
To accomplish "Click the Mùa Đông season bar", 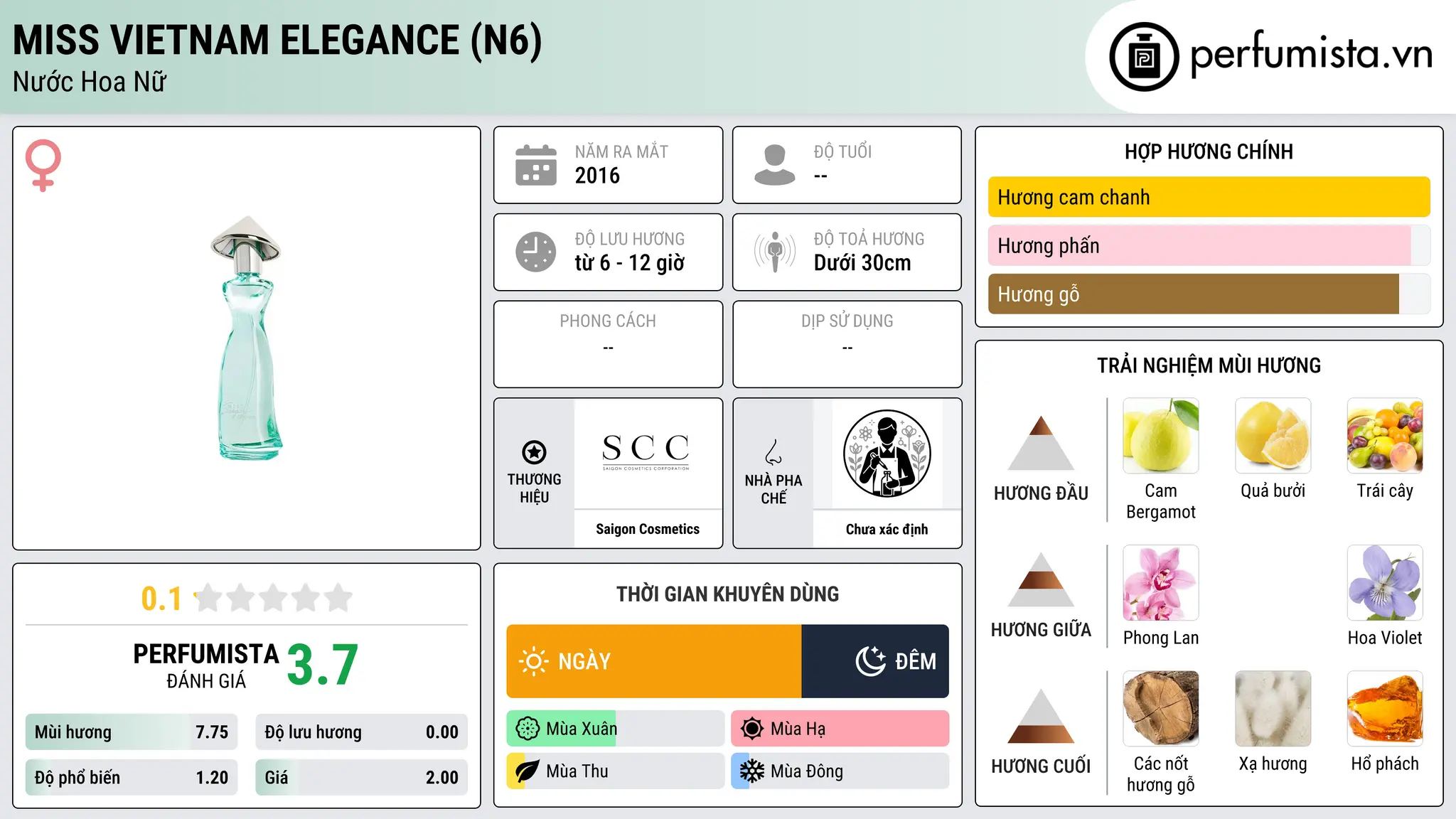I will [x=840, y=771].
